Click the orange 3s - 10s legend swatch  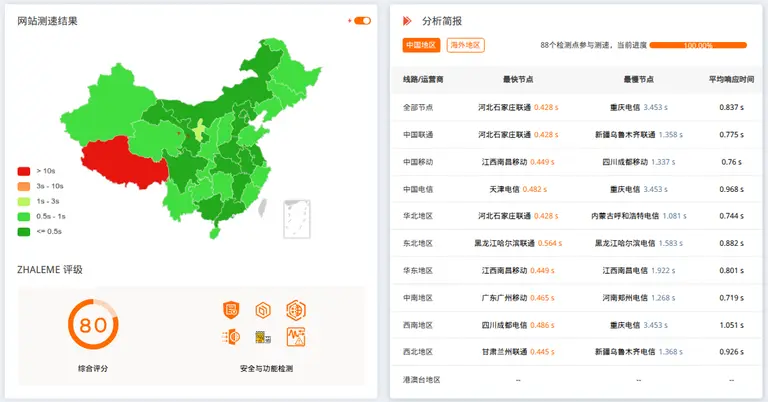point(24,186)
